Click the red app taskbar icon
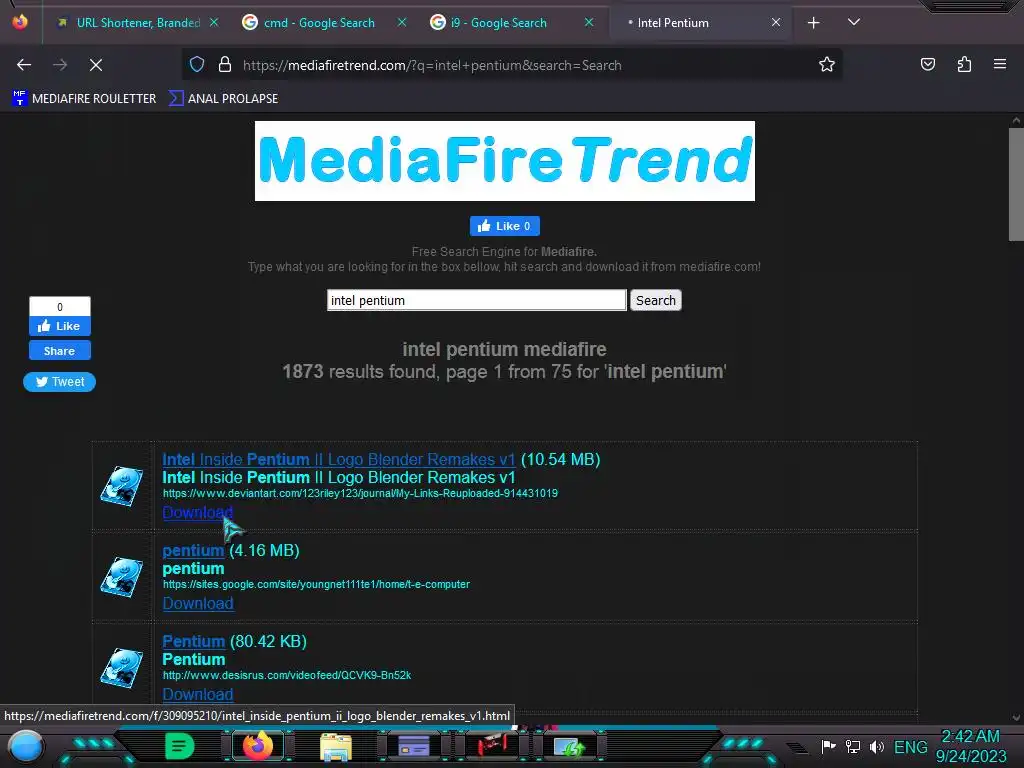1024x768 pixels. 491,746
